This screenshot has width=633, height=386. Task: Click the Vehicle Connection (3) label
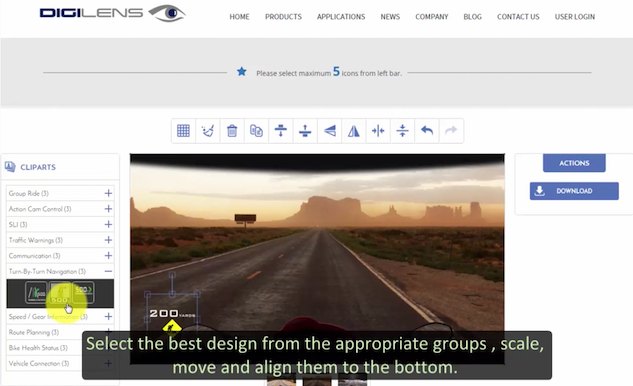click(x=39, y=363)
